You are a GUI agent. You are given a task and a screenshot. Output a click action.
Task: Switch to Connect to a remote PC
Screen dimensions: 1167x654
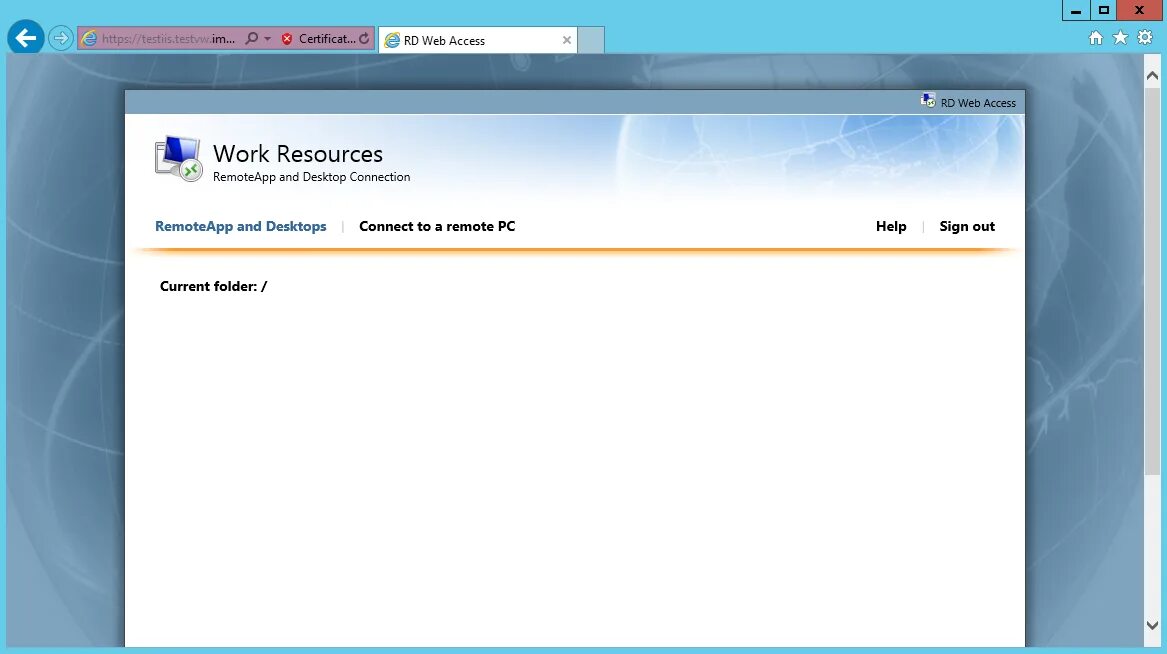click(x=437, y=226)
